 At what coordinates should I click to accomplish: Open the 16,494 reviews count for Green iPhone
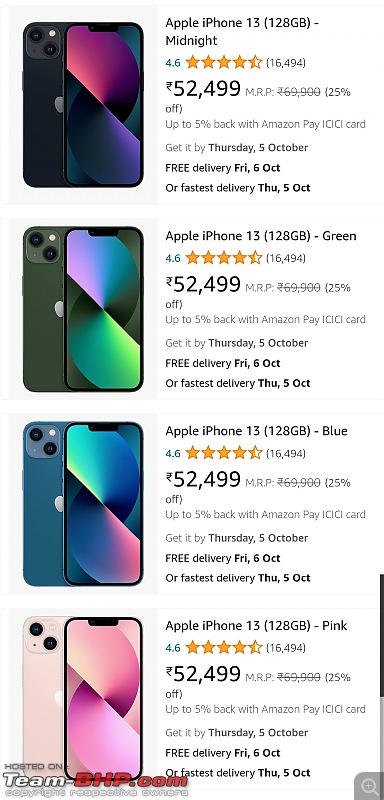pos(286,258)
